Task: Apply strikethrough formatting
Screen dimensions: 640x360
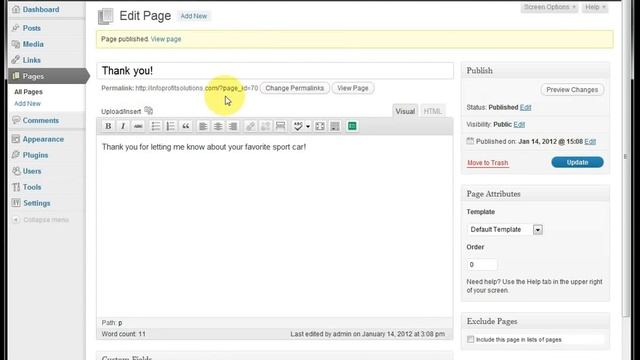Action: (x=138, y=126)
